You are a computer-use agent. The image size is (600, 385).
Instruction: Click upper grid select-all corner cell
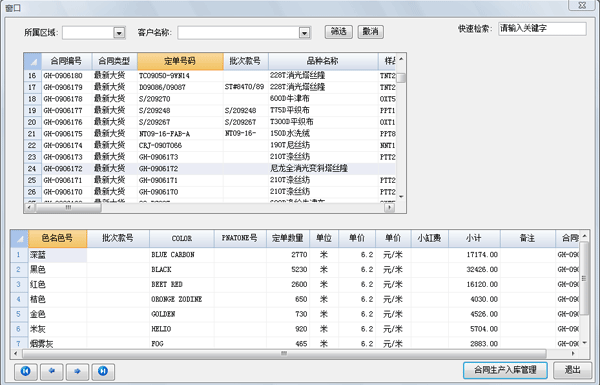(33, 61)
